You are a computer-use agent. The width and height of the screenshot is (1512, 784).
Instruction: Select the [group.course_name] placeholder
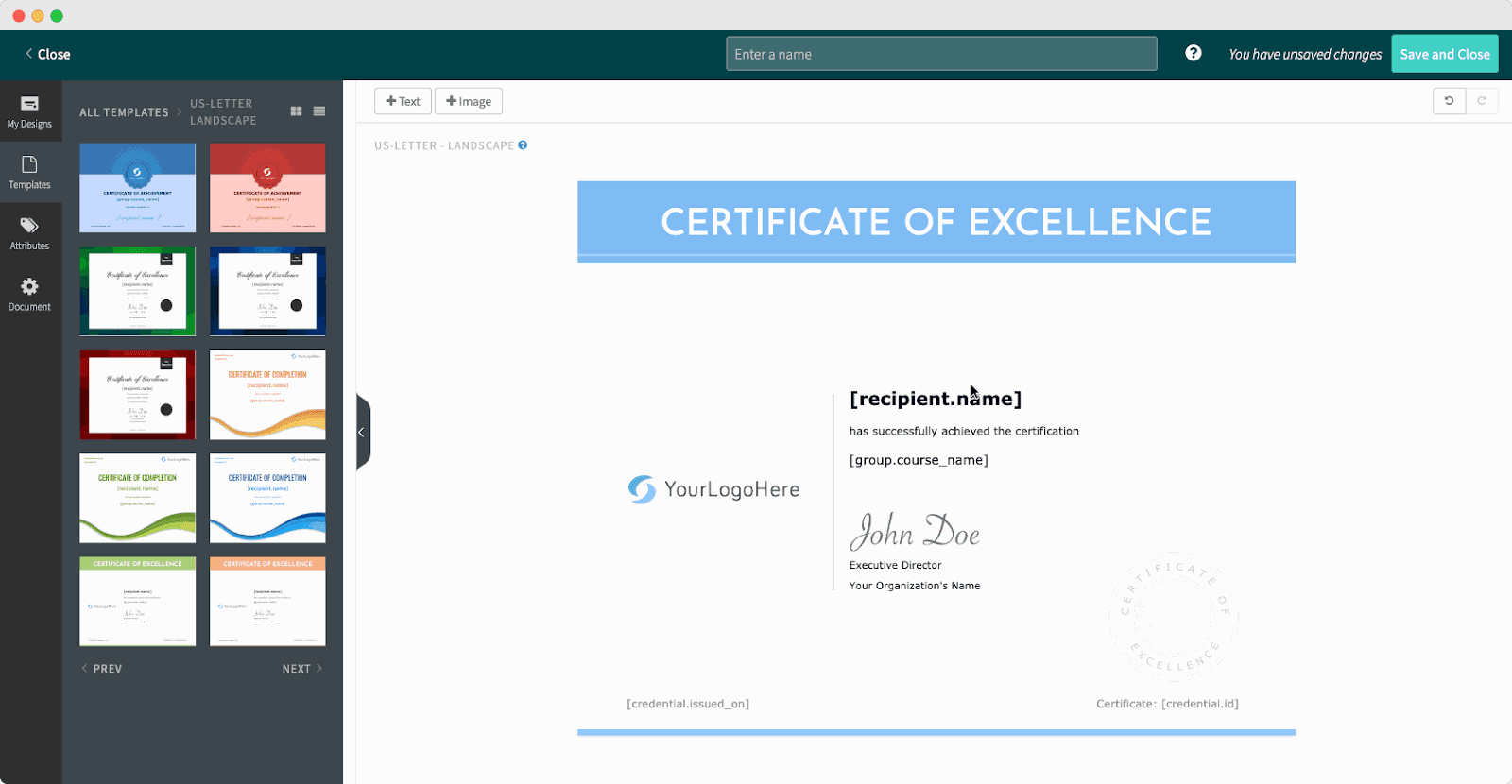(919, 460)
